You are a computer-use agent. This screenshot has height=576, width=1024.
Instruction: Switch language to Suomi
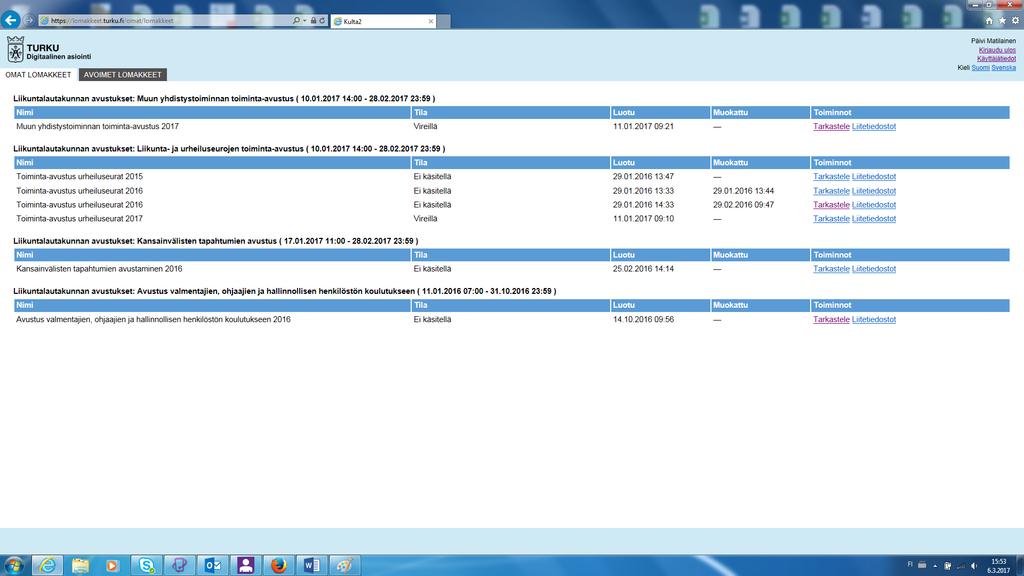[980, 68]
